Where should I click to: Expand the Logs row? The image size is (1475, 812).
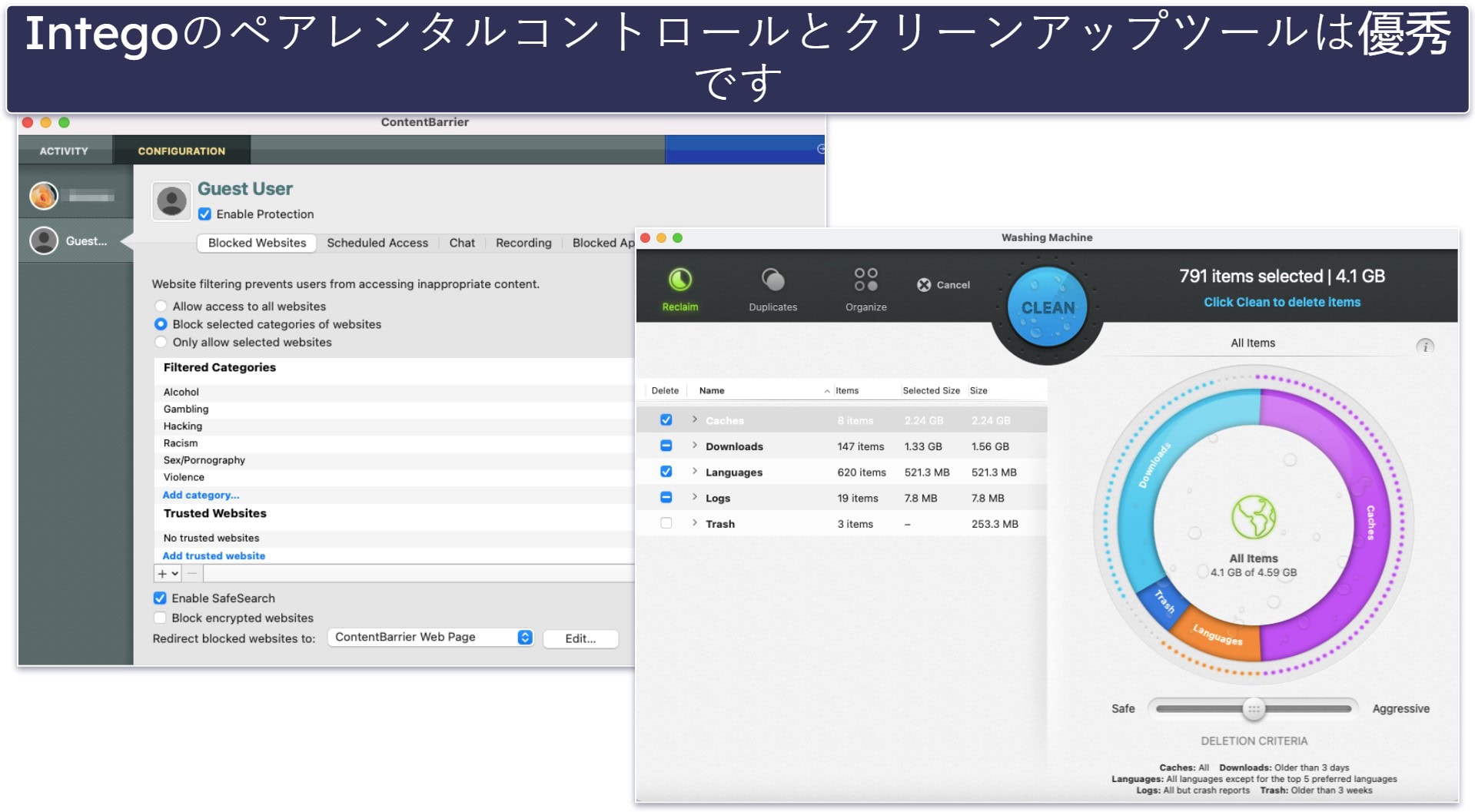(x=695, y=497)
